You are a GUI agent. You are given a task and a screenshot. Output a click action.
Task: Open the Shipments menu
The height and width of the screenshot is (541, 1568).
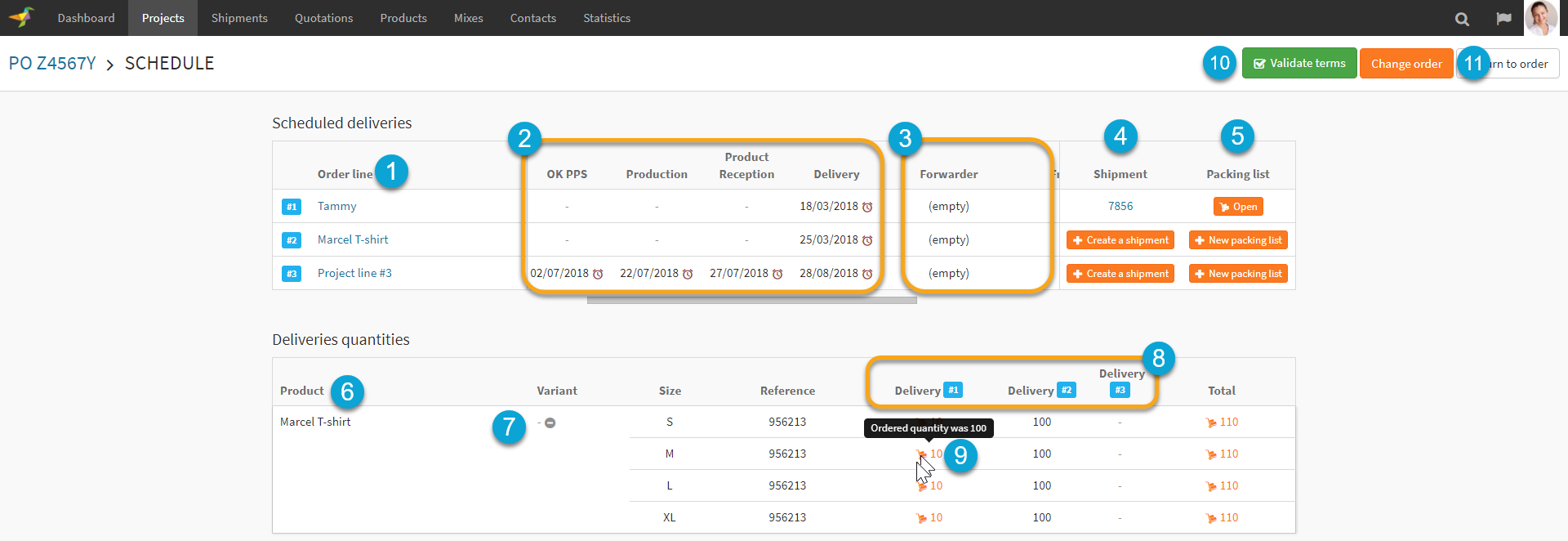point(239,18)
